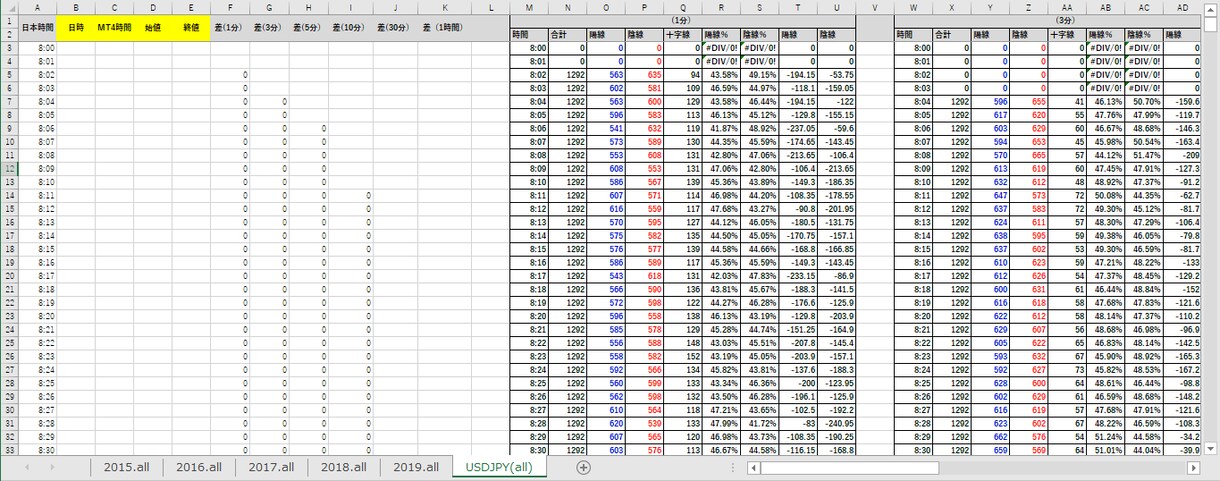Viewport: 1220px width, 481px height.
Task: Click the 差(1分) header cell
Action: coord(230,28)
